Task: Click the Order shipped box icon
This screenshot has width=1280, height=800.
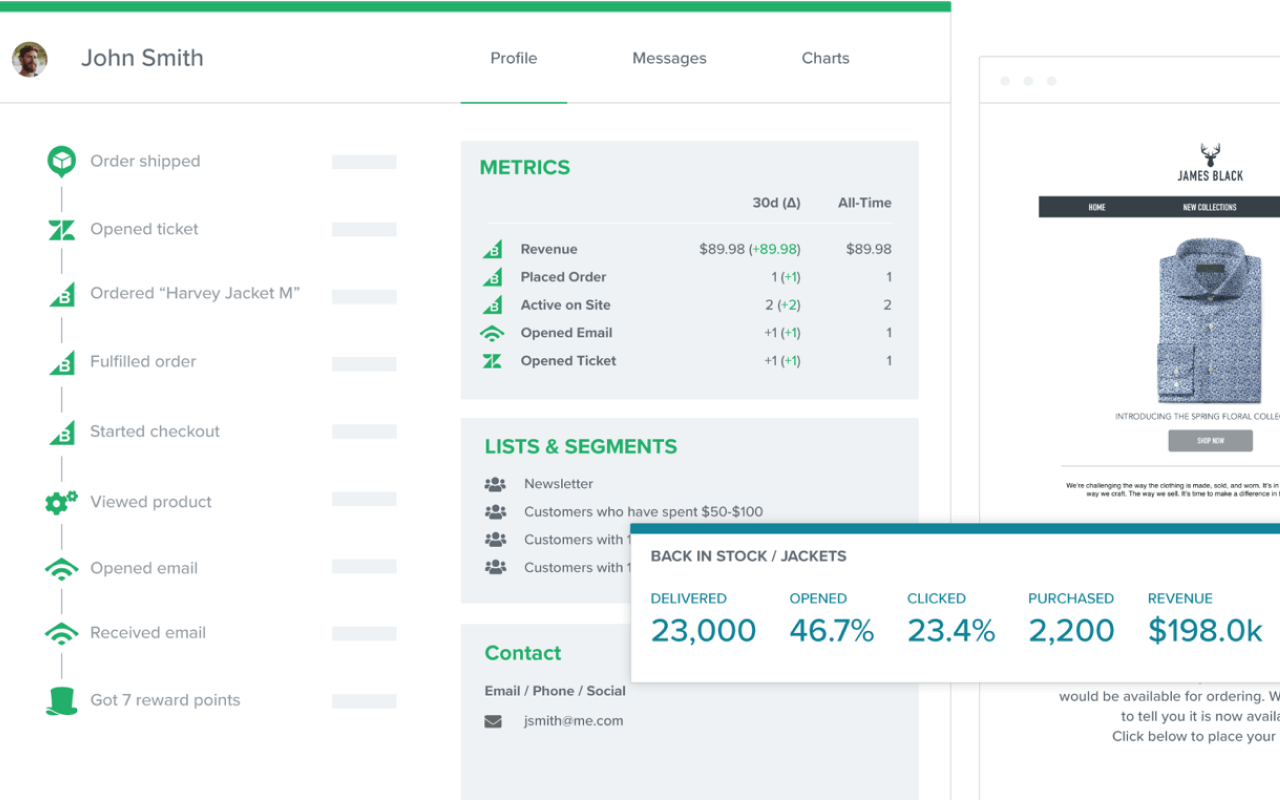Action: point(61,160)
